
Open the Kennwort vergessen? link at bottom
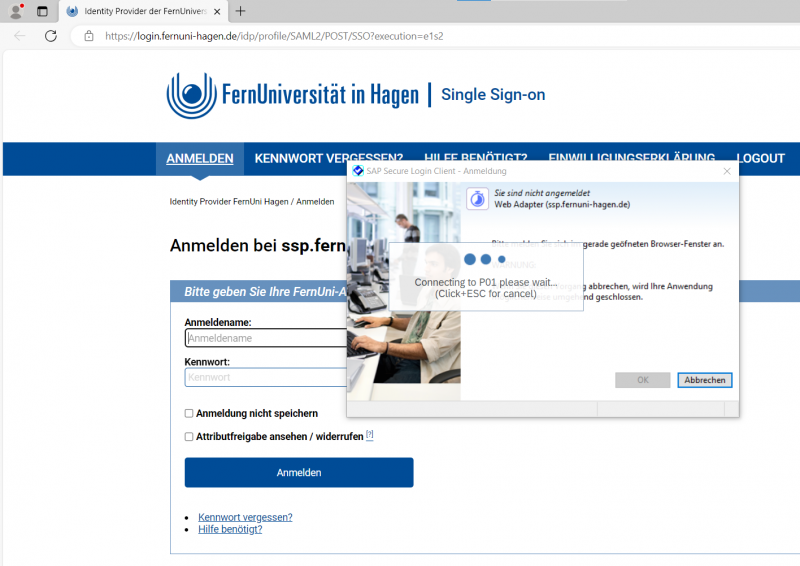[x=245, y=517]
